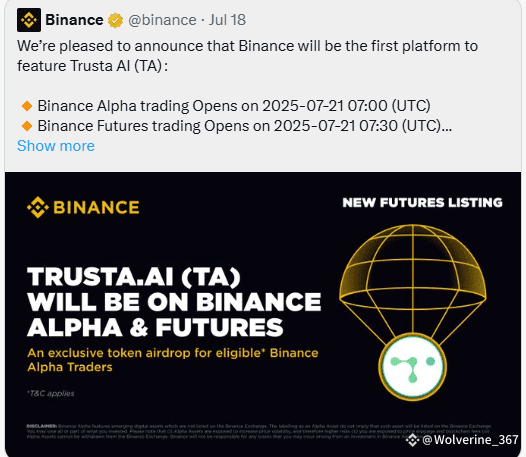Expand tweet with Show more
This screenshot has height=457, width=526.
coord(56,146)
